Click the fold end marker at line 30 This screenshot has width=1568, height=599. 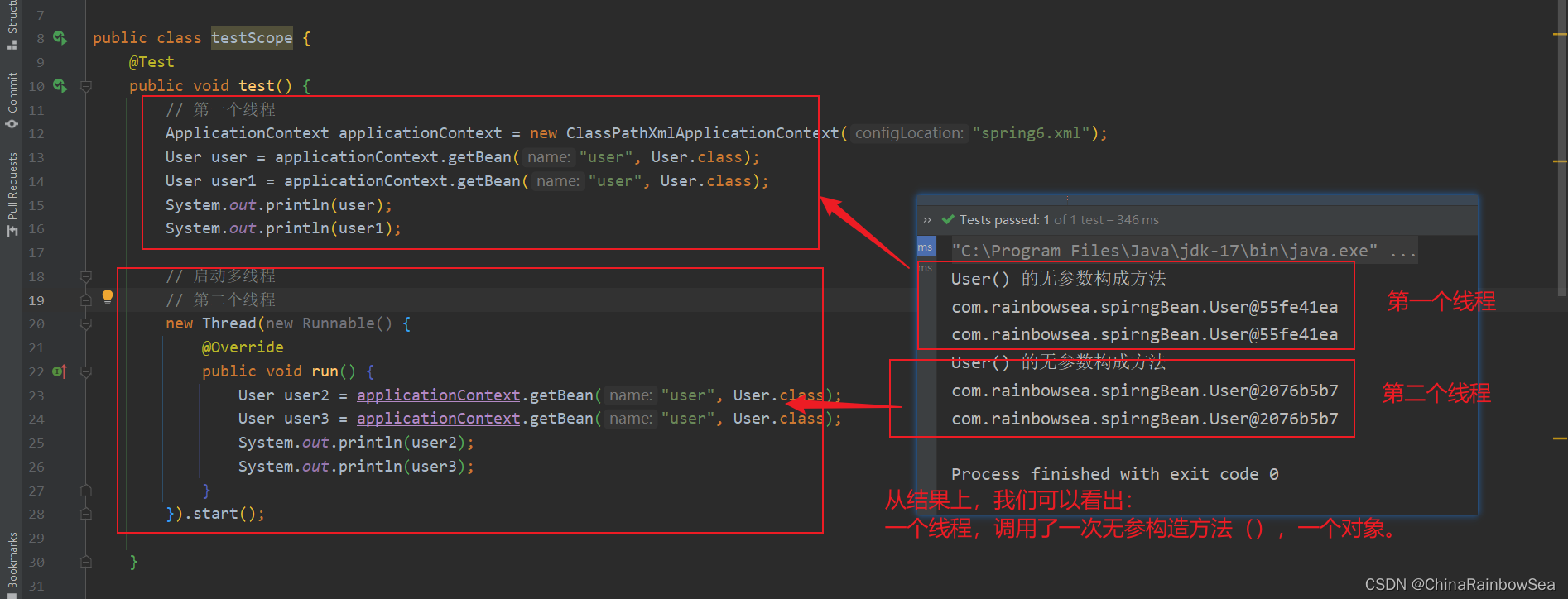pos(86,562)
